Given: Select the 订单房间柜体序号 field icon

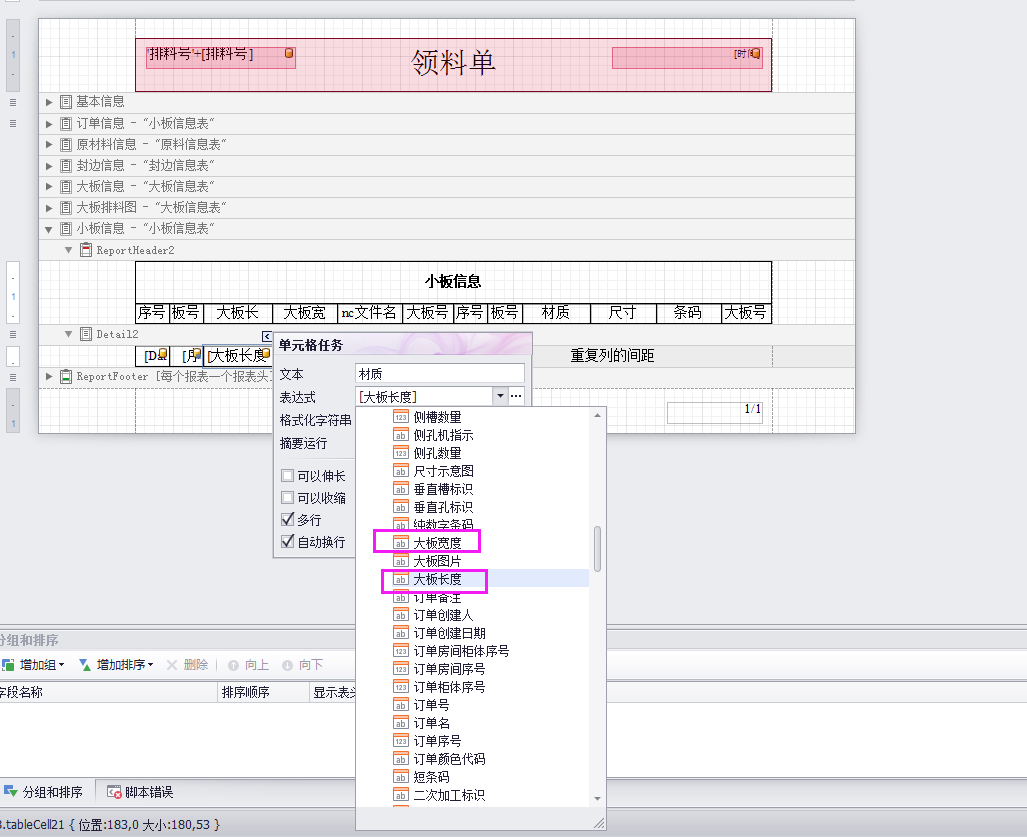Looking at the screenshot, I should click(401, 651).
